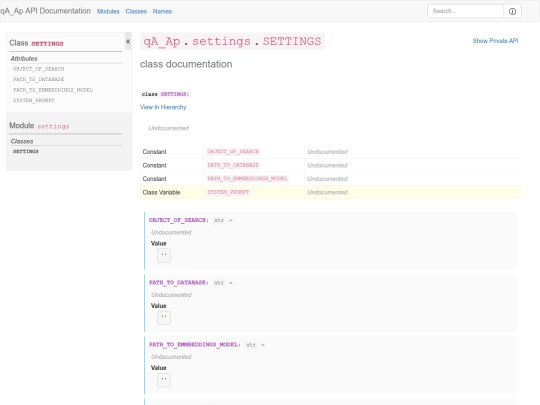Click PATH_TO_DATABASE in the constants table
540x405 pixels.
click(x=233, y=165)
